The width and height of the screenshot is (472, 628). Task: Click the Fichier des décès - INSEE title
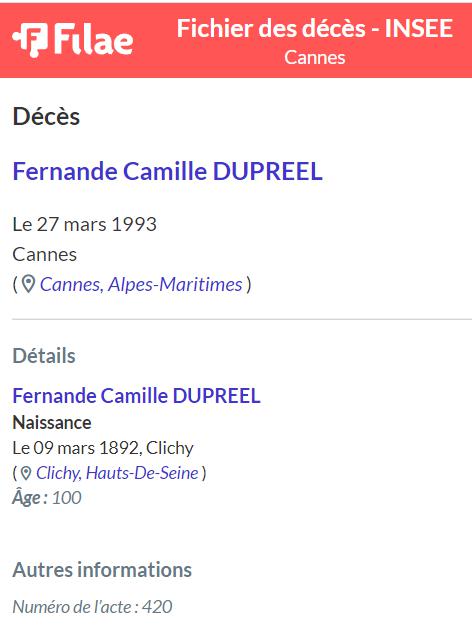pos(315,28)
